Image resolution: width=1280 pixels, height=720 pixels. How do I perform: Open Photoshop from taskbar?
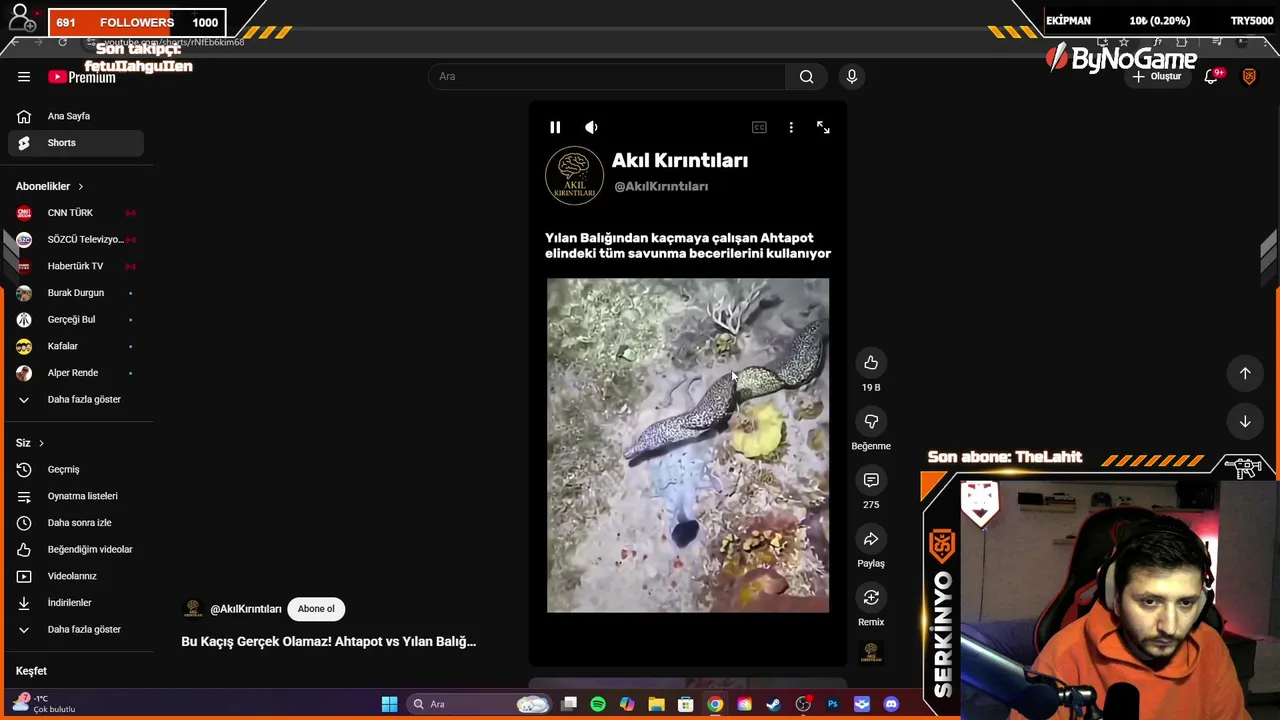click(x=832, y=704)
